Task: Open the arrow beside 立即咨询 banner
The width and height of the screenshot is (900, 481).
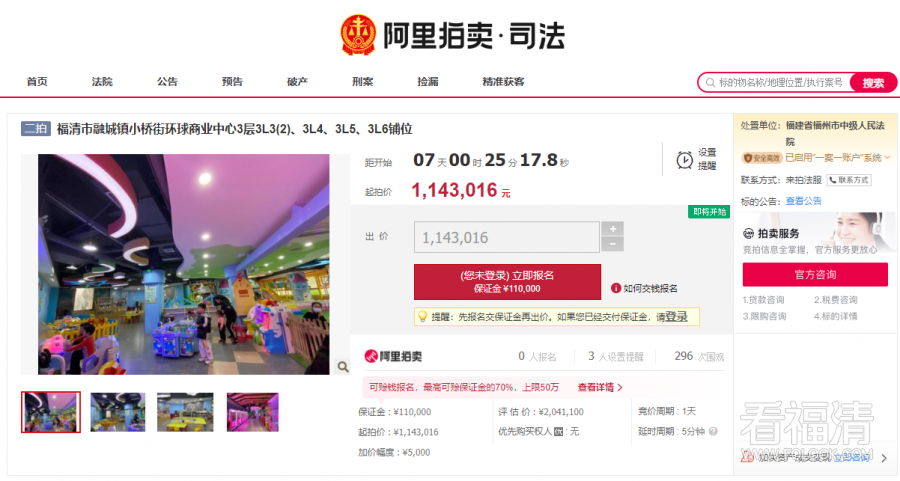Action: click(x=885, y=458)
